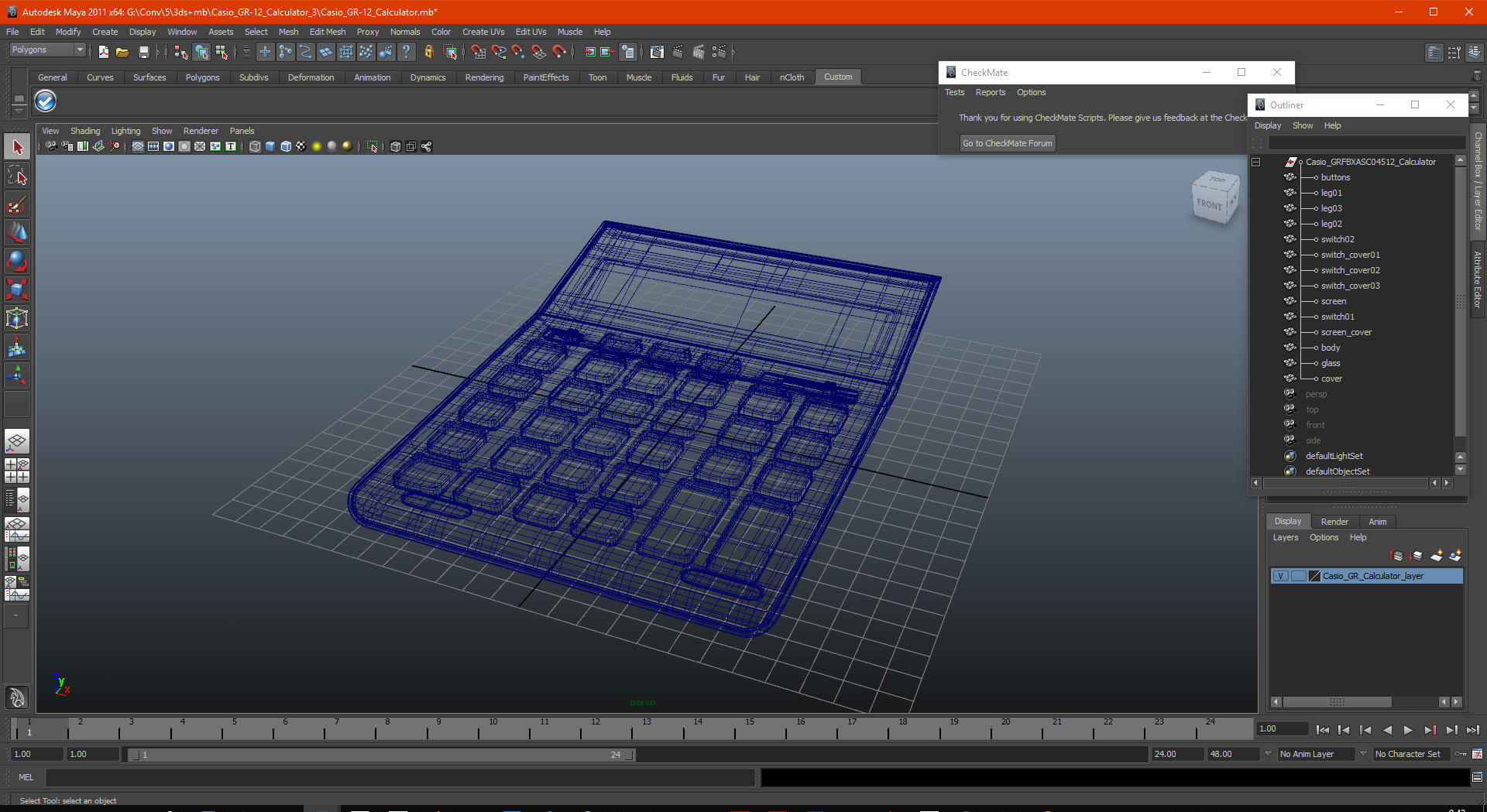1487x812 pixels.
Task: Toggle wireframe shading in viewport
Action: 255,146
